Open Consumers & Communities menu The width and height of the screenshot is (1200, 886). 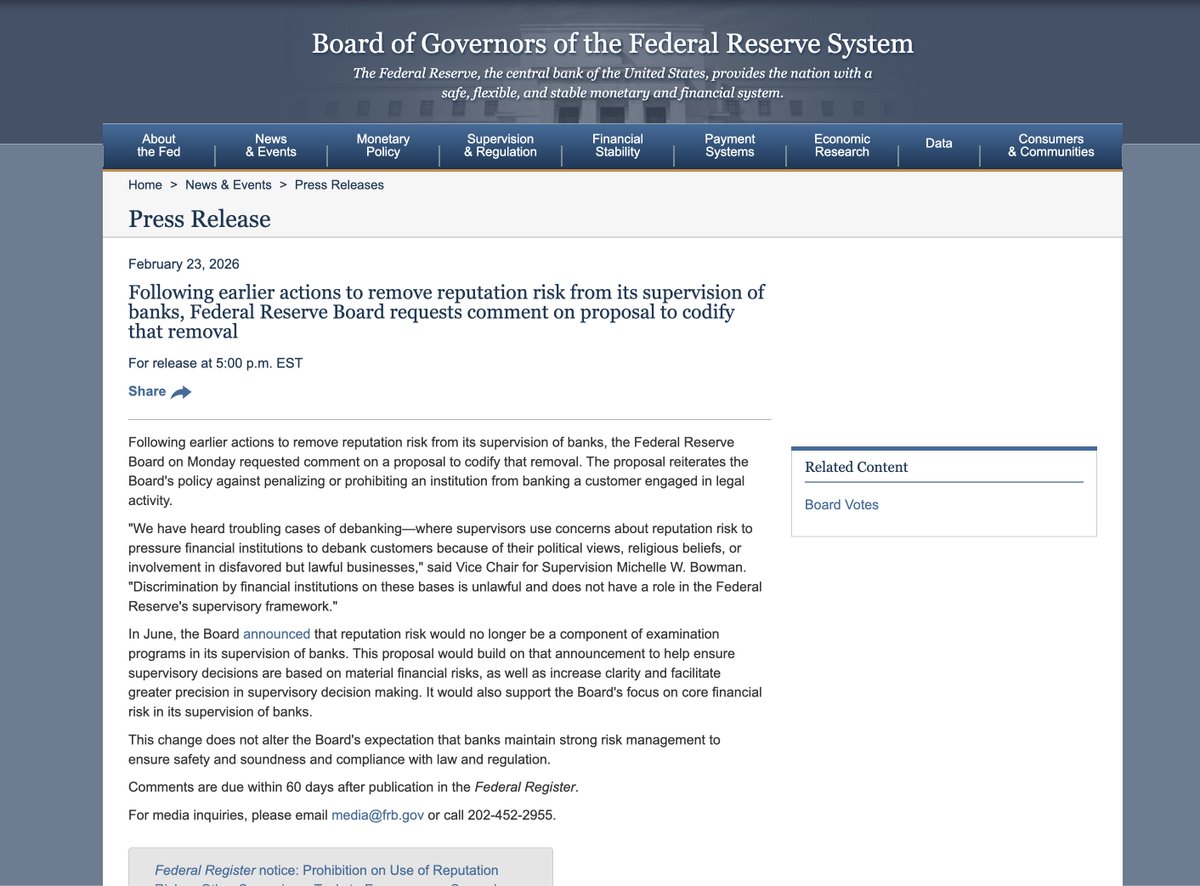pos(1050,146)
